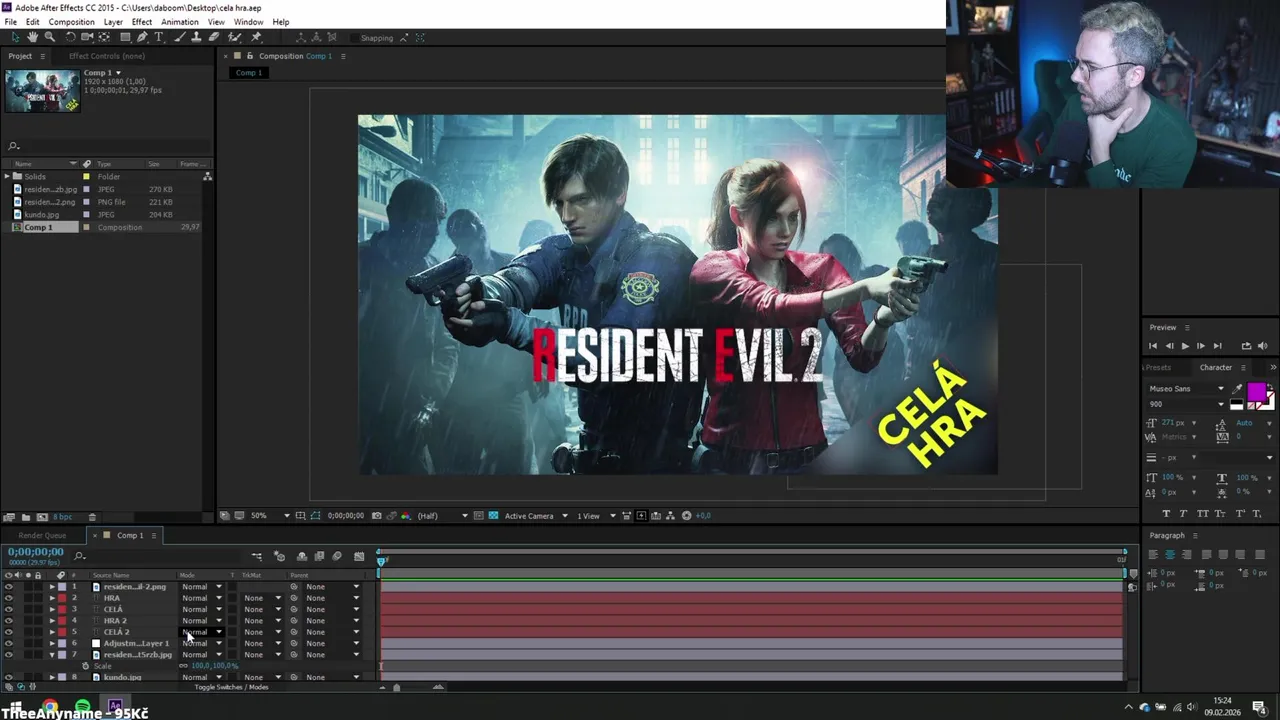The height and width of the screenshot is (720, 1280).
Task: Click the purple fill color swatch
Action: (1255, 391)
